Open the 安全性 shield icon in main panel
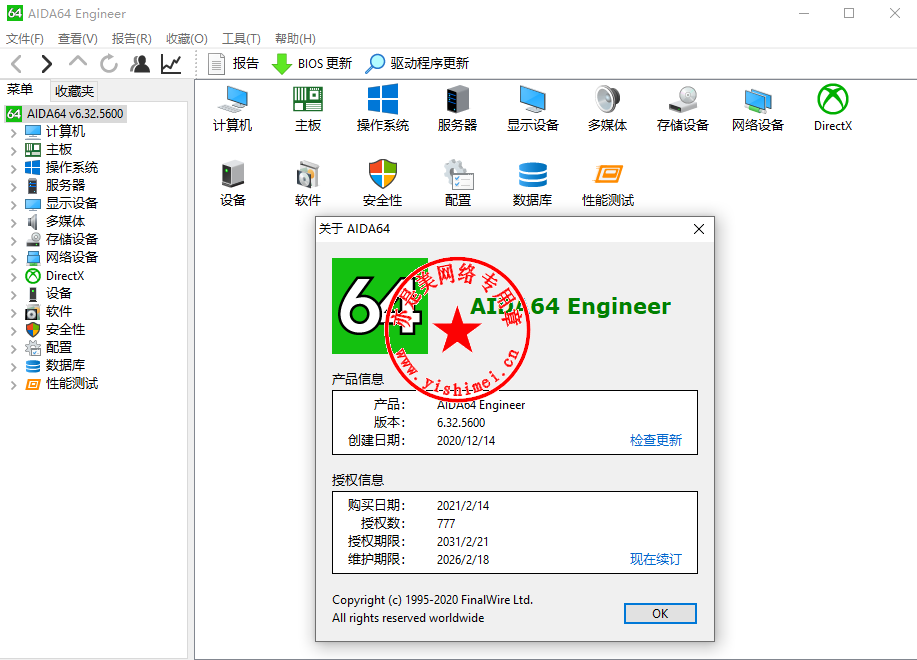917x660 pixels. coord(382,184)
